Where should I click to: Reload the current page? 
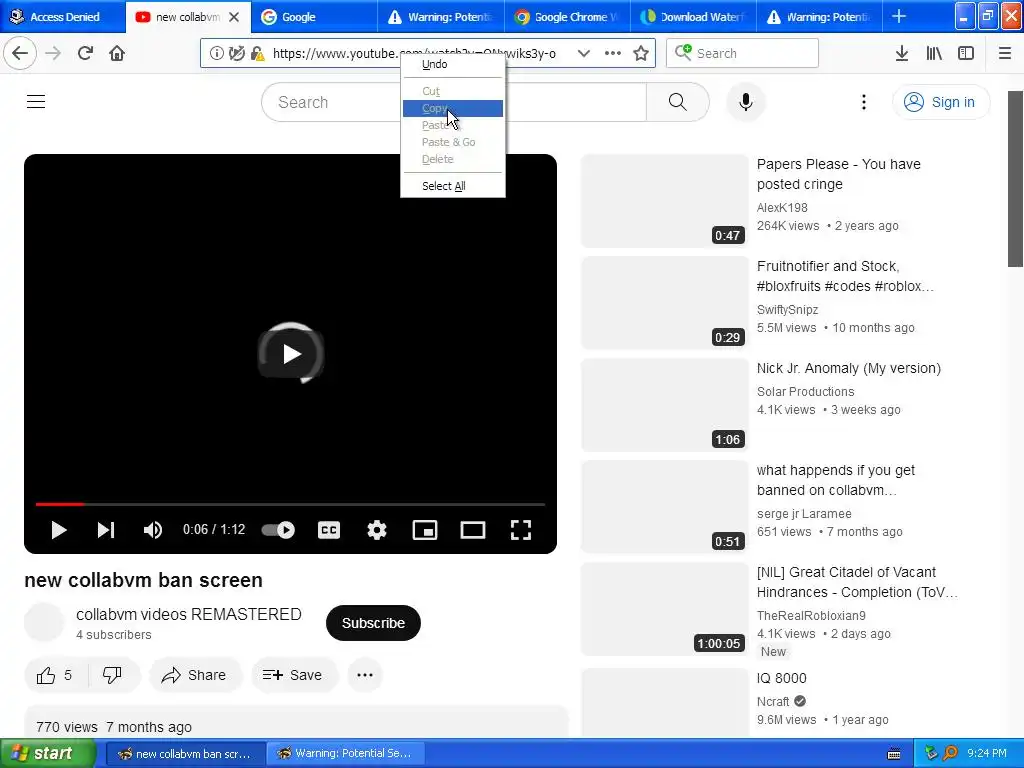coord(85,53)
